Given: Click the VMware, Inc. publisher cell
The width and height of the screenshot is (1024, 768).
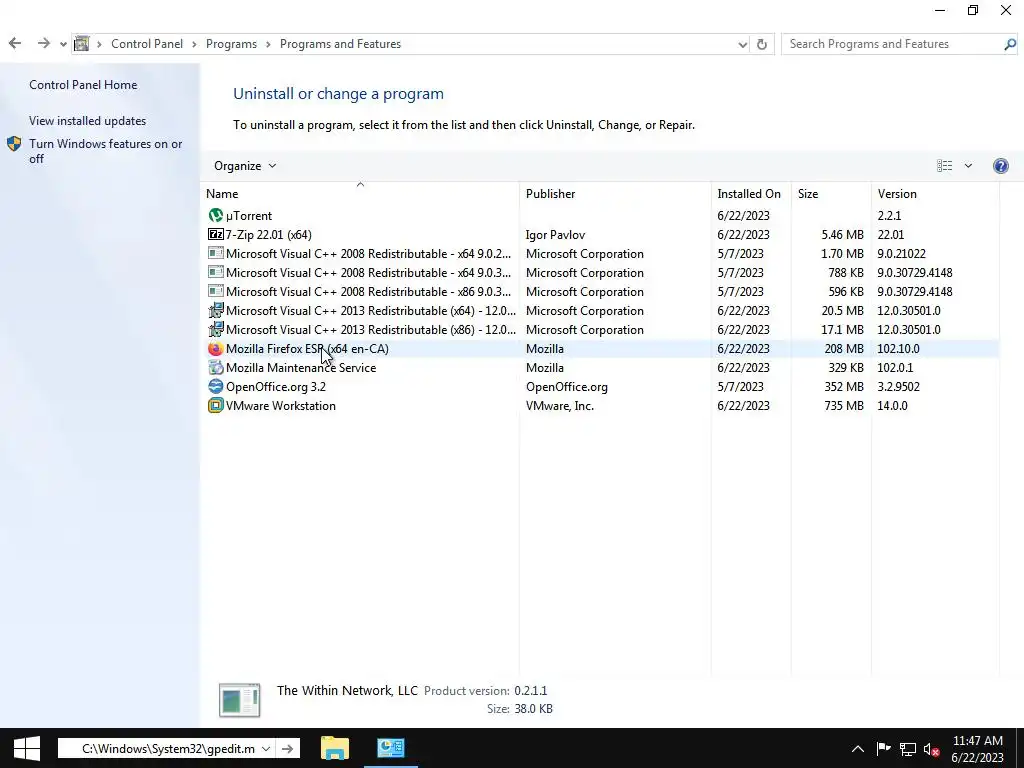Looking at the screenshot, I should [560, 406].
